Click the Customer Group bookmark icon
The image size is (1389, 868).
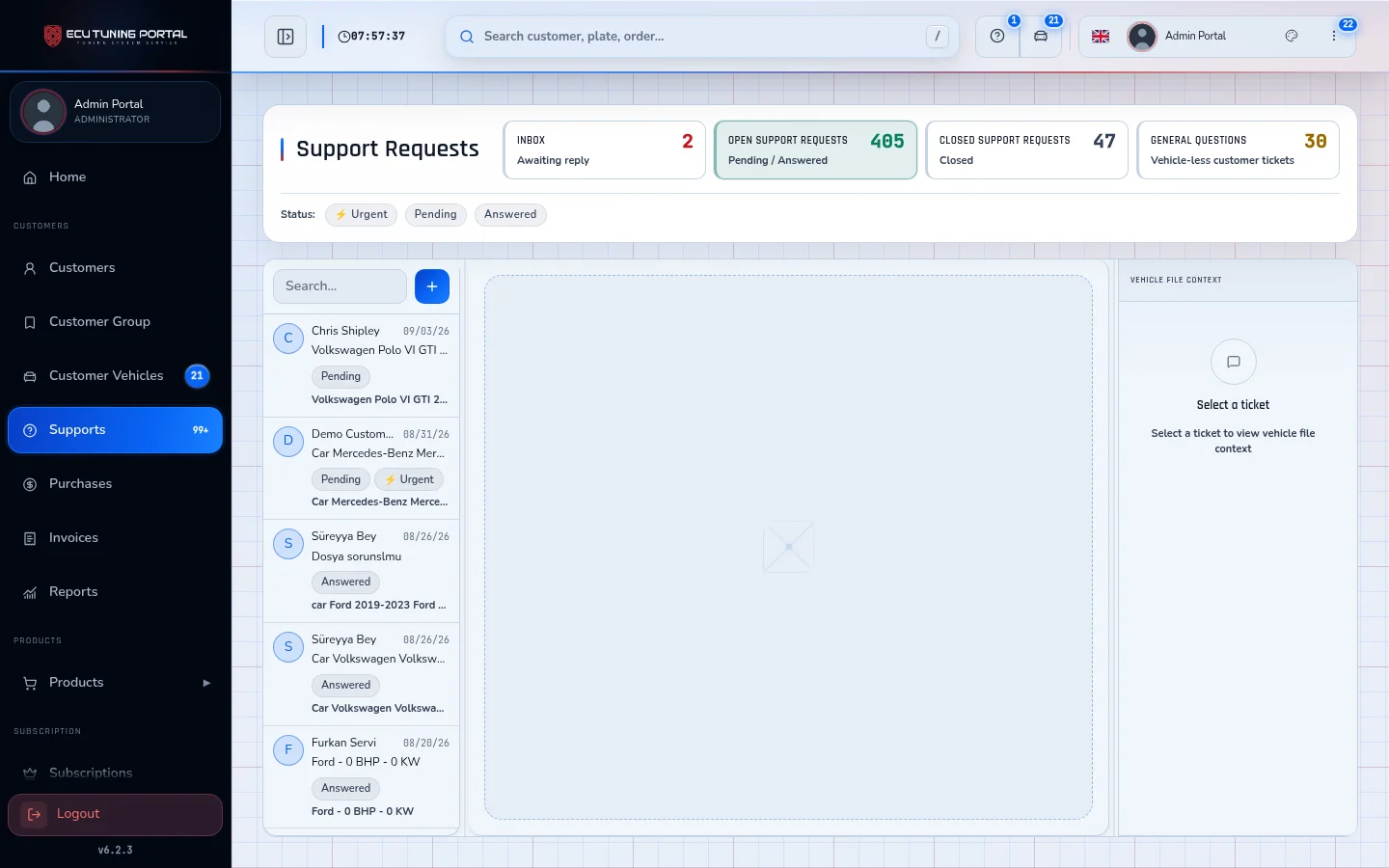tap(30, 322)
